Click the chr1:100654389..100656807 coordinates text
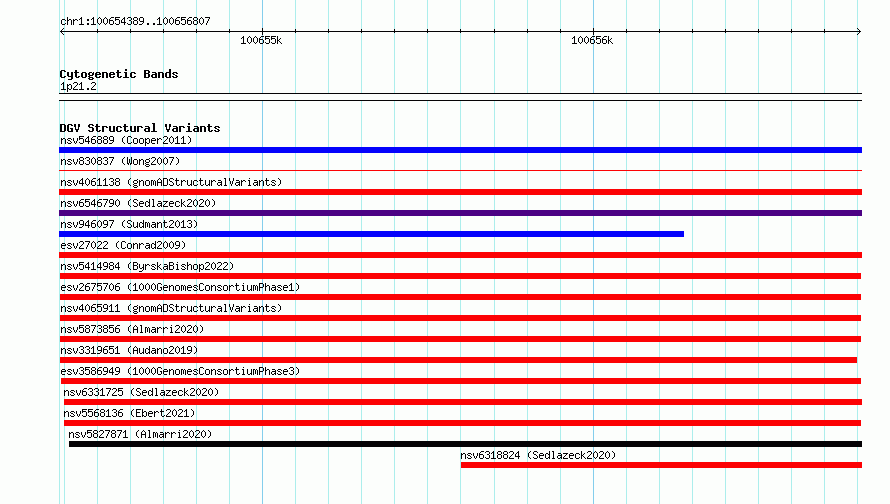890x504 pixels. pyautogui.click(x=135, y=21)
